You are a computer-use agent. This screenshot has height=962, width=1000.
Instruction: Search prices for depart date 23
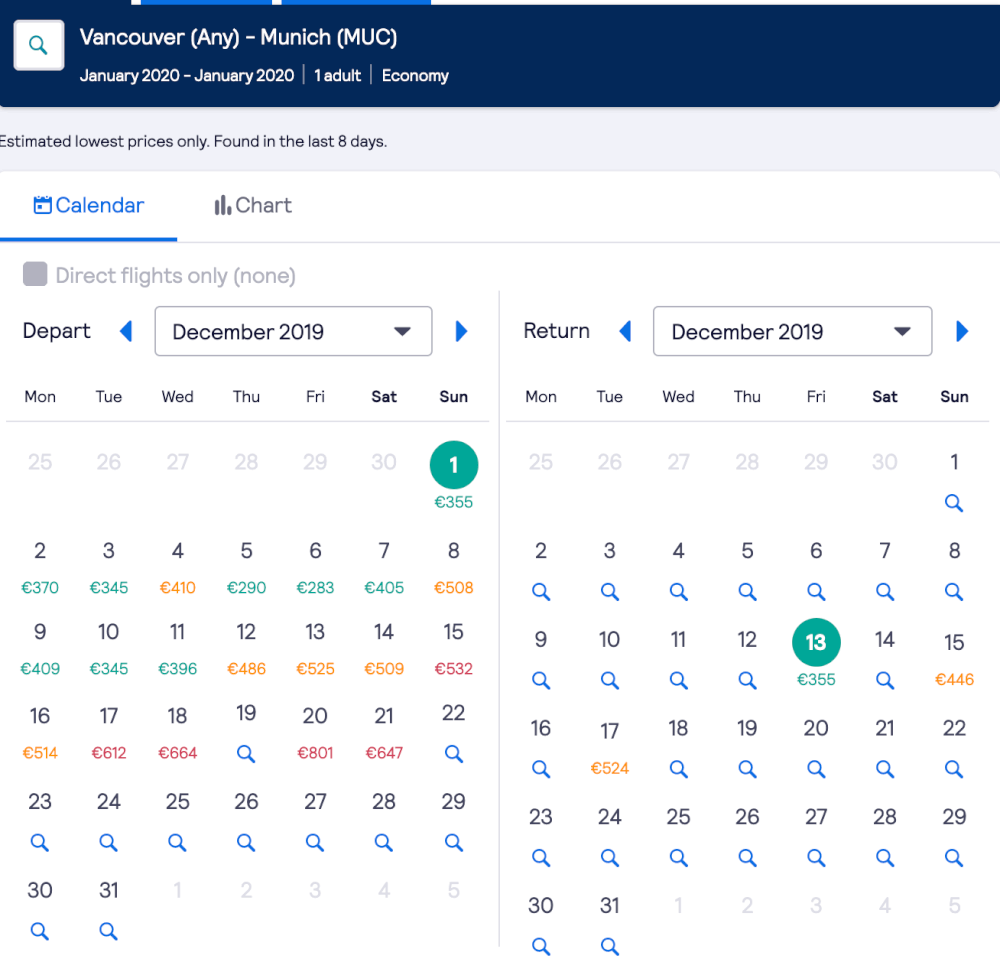tap(40, 843)
